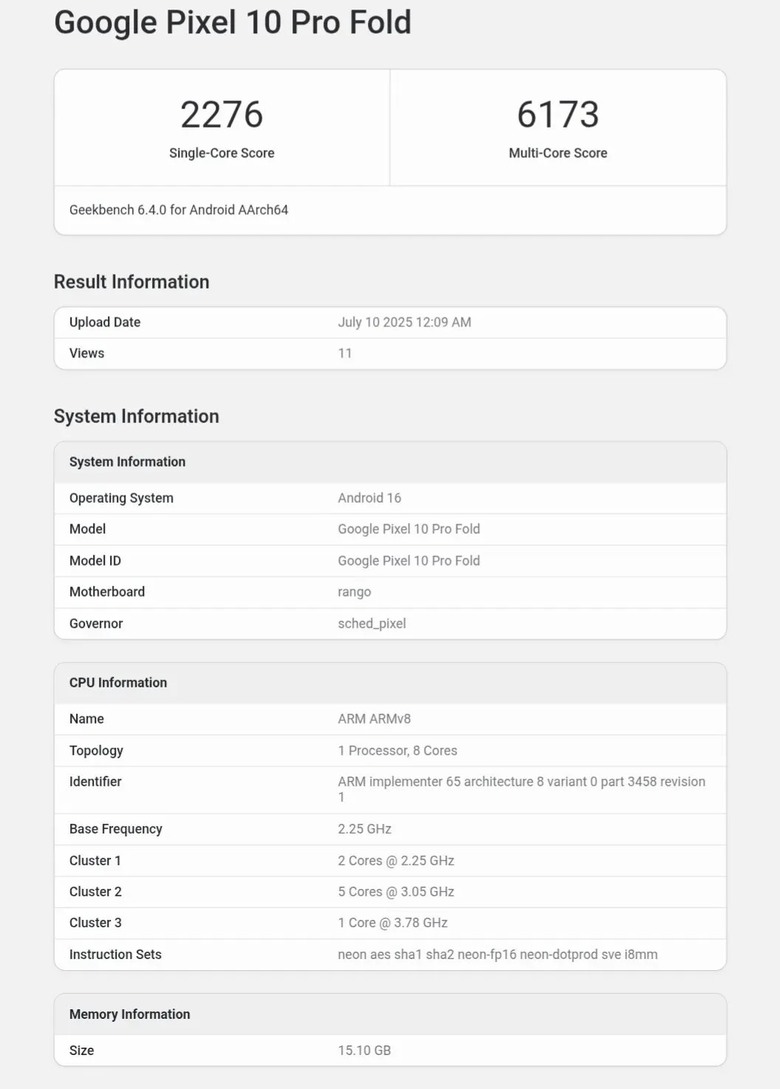Click the Memory Information table header

(129, 1014)
